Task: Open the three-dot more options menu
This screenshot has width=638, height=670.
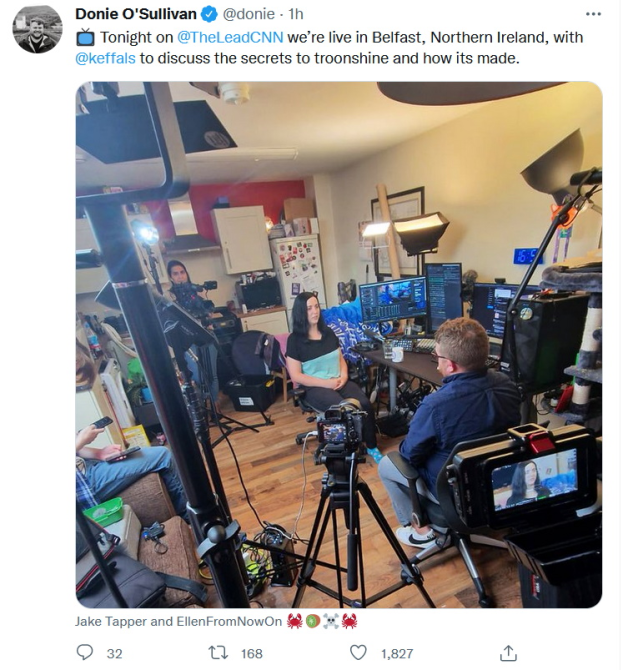Action: point(593,14)
